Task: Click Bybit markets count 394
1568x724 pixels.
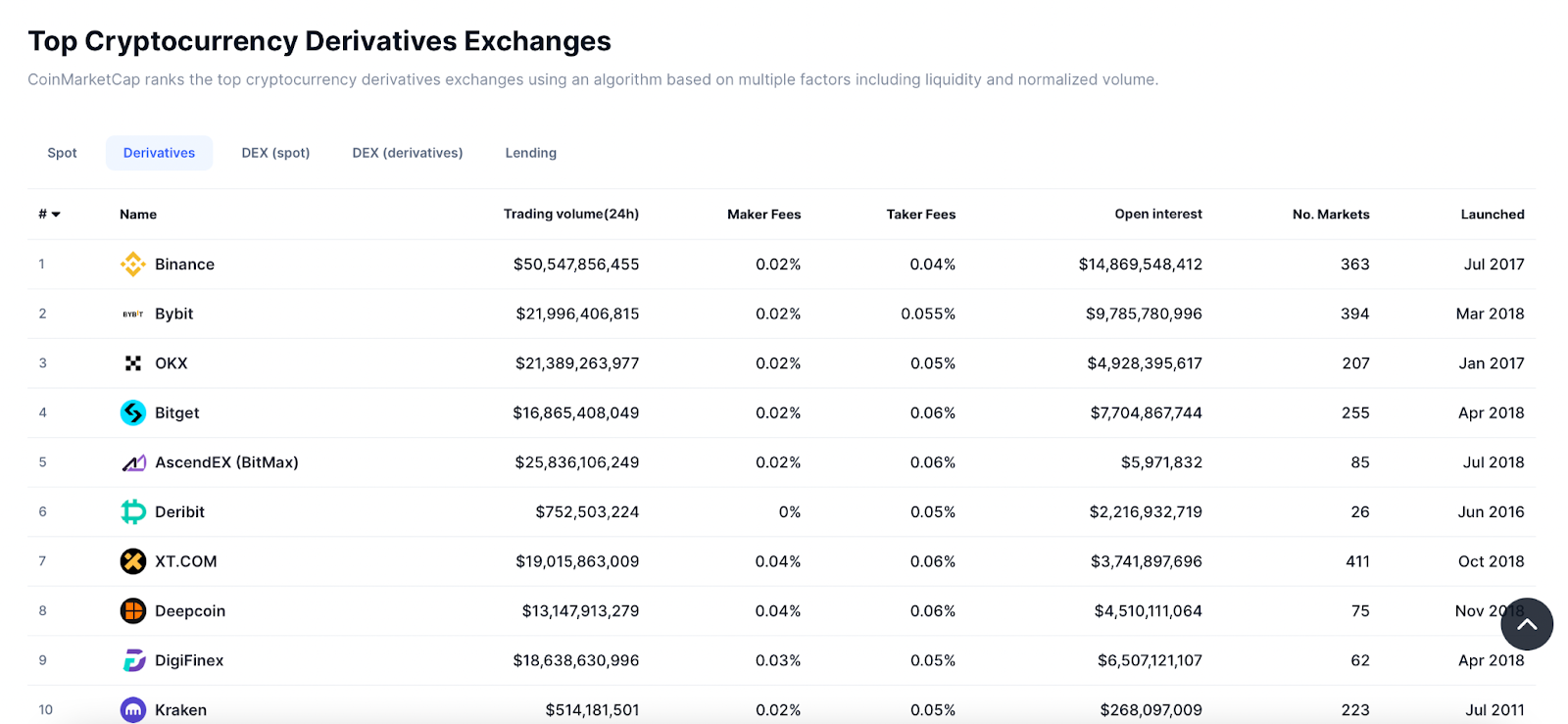Action: [1355, 314]
